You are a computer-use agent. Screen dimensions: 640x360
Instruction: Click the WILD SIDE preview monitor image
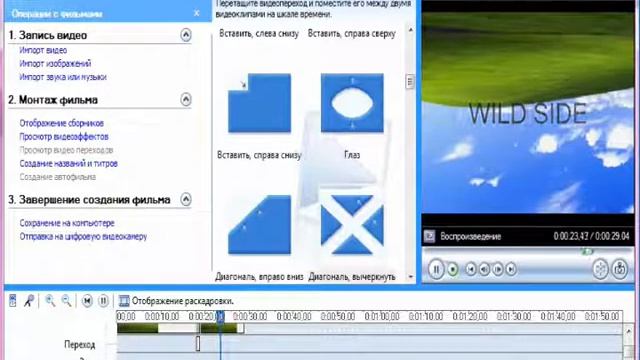tap(528, 112)
